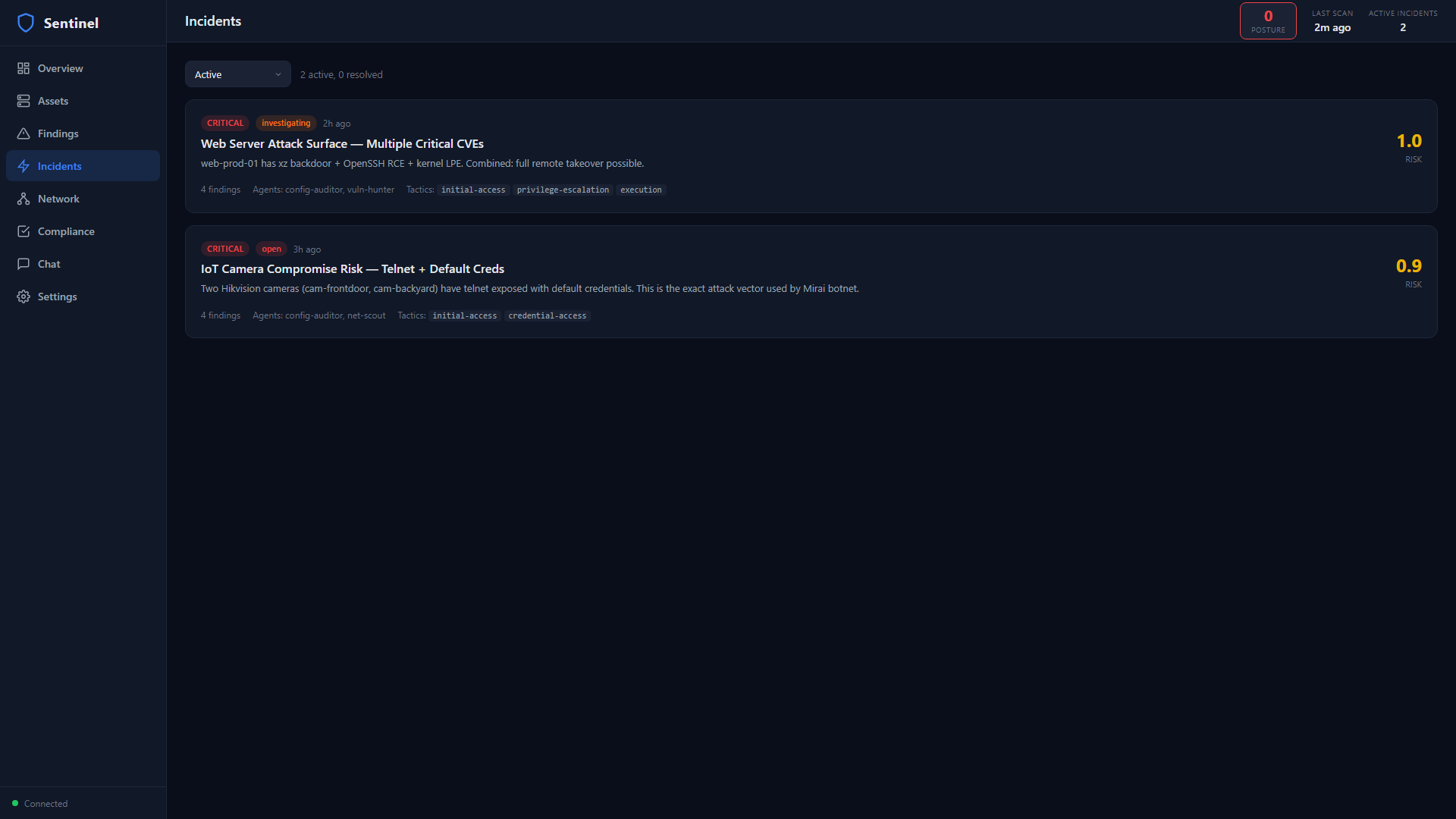Click the Posture score badge
The height and width of the screenshot is (819, 1456).
pyautogui.click(x=1267, y=21)
